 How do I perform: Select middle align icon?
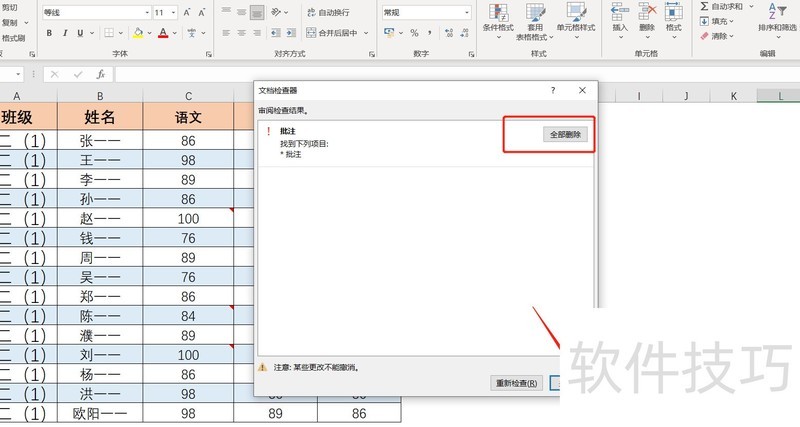(x=242, y=12)
